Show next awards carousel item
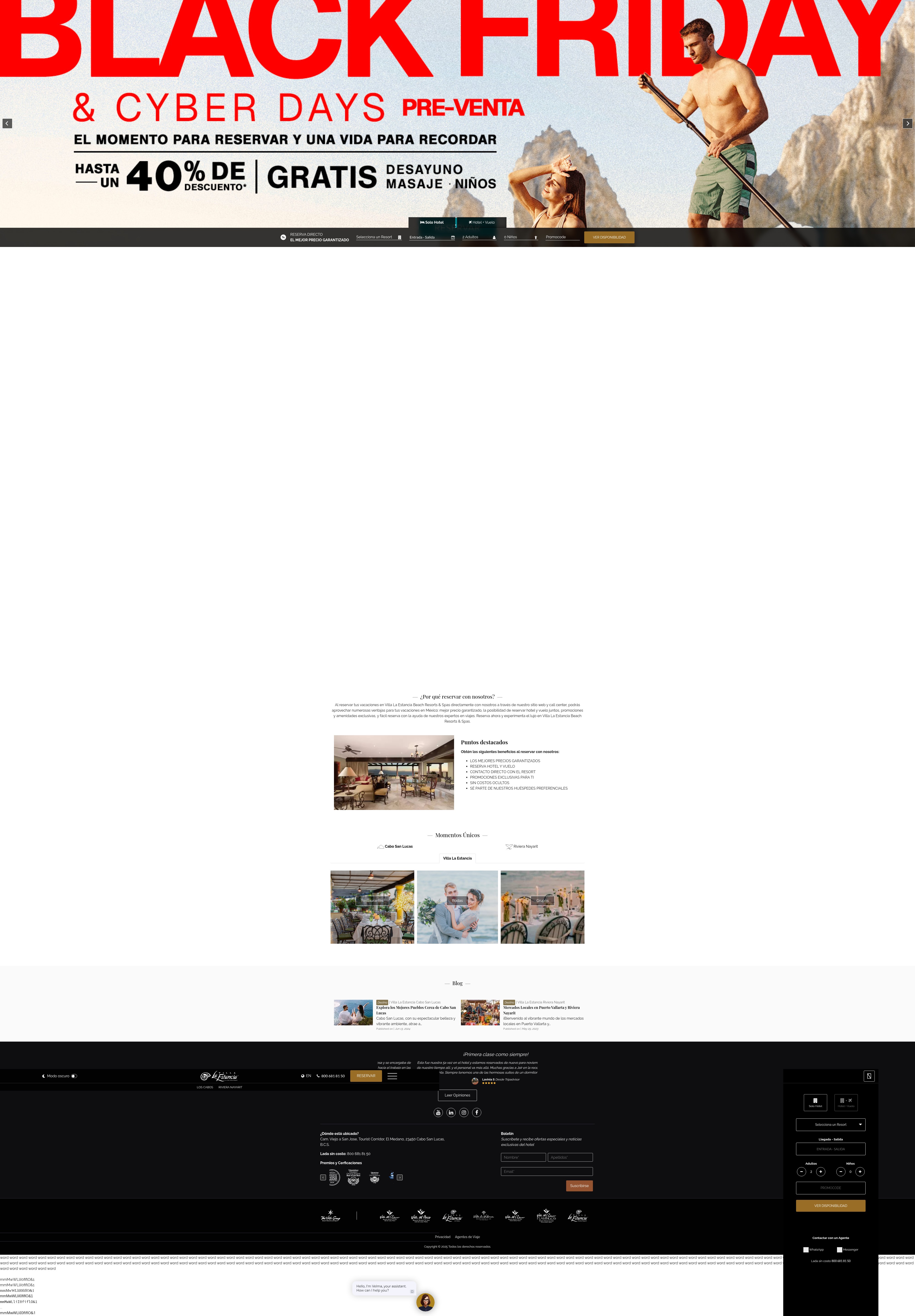 400,1177
